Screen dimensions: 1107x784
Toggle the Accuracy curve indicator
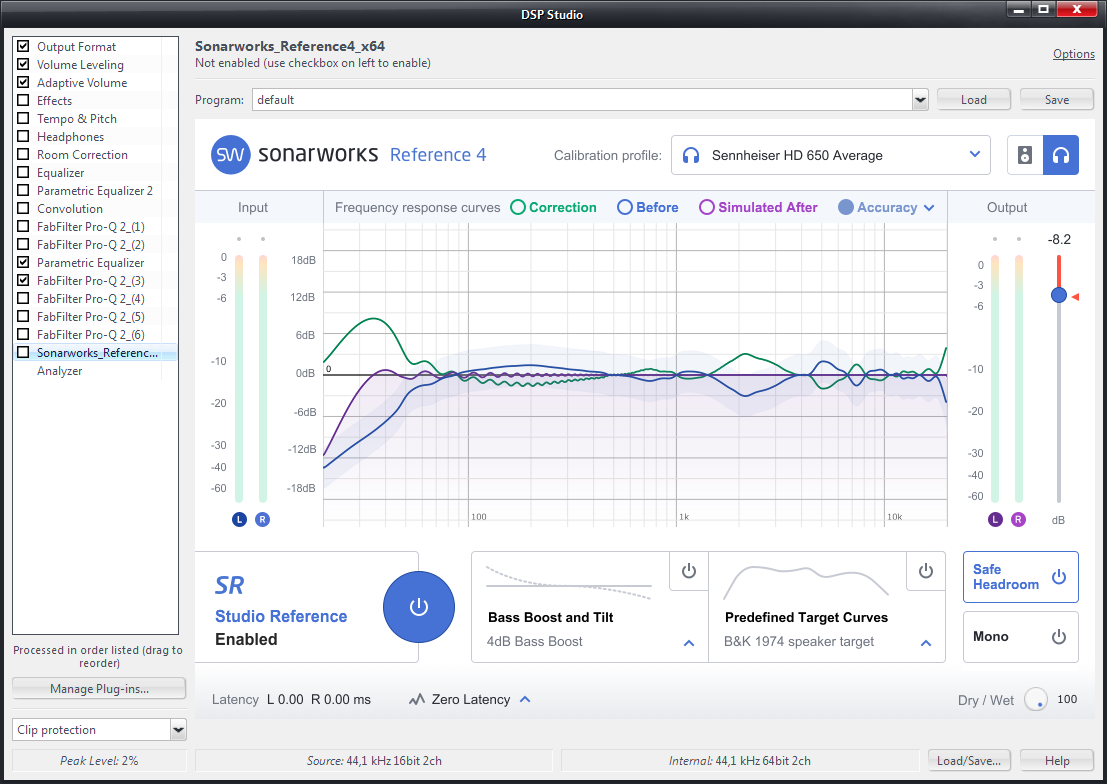[x=846, y=207]
